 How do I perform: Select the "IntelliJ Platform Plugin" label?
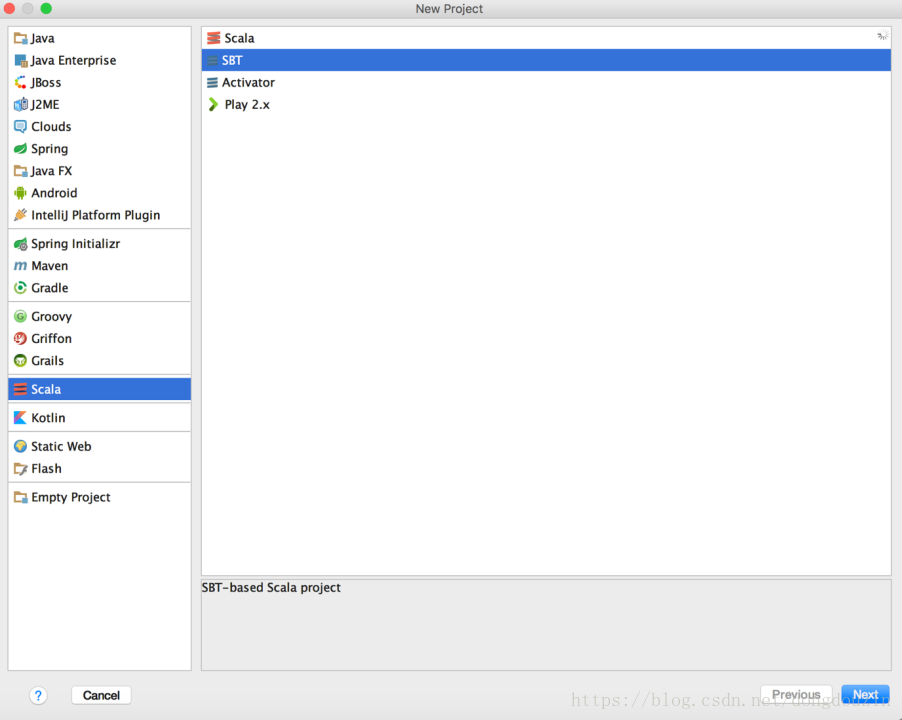coord(95,215)
